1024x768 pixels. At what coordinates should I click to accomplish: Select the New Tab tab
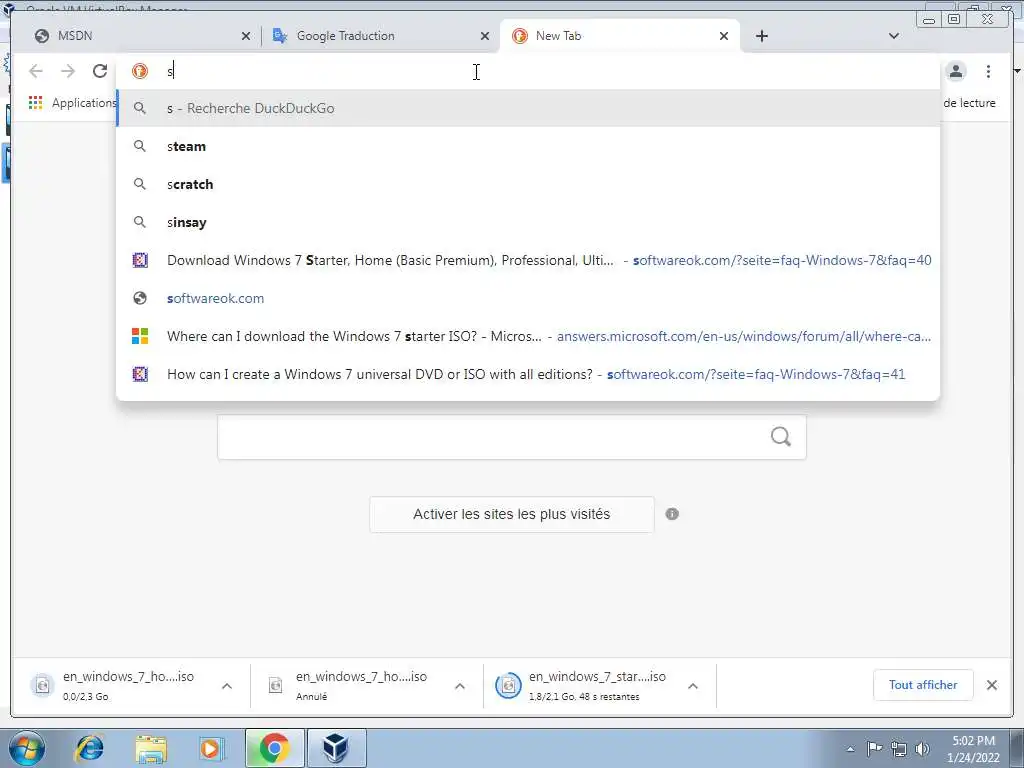pos(619,37)
